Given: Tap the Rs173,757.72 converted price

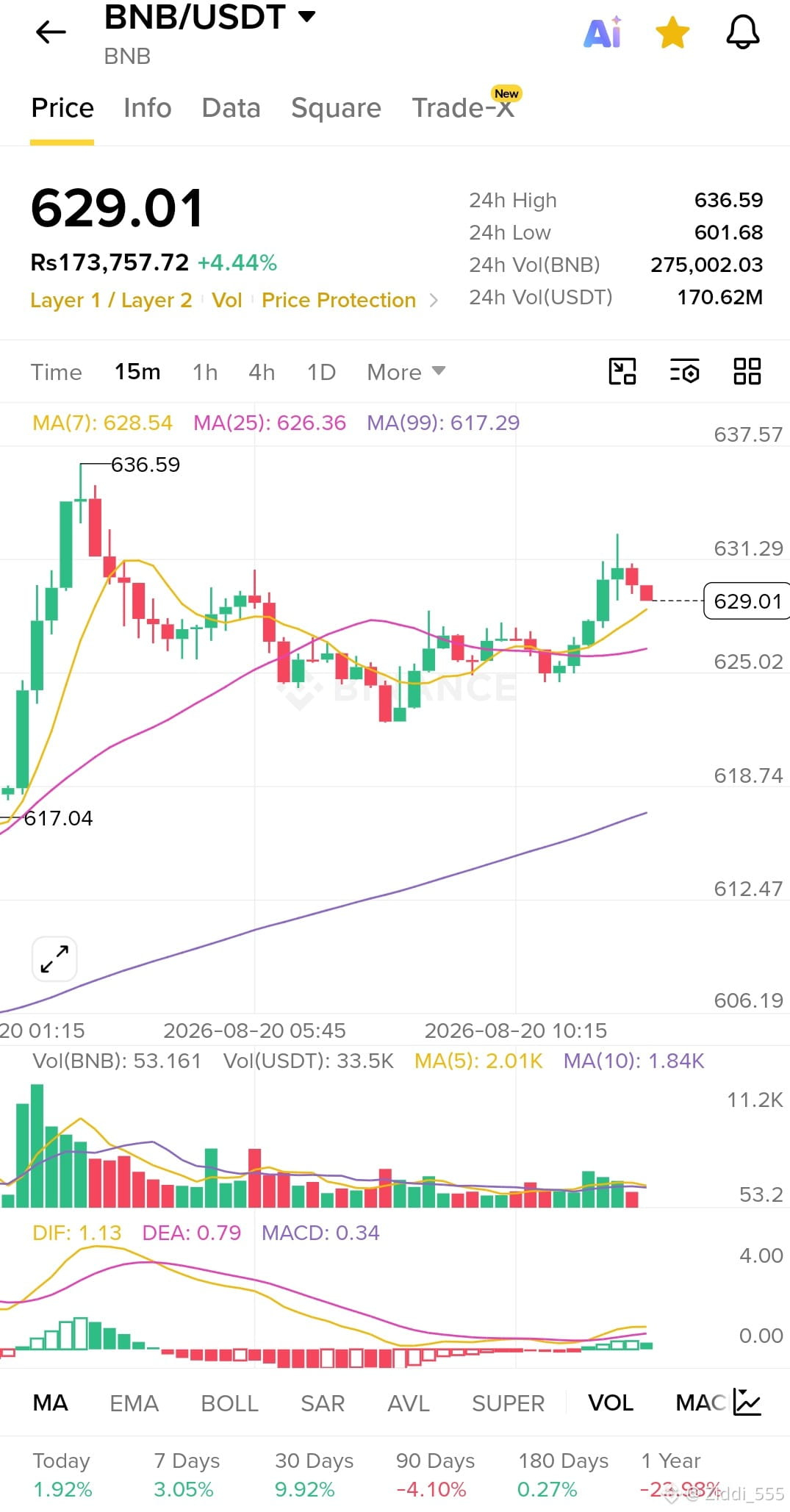Looking at the screenshot, I should [x=109, y=262].
